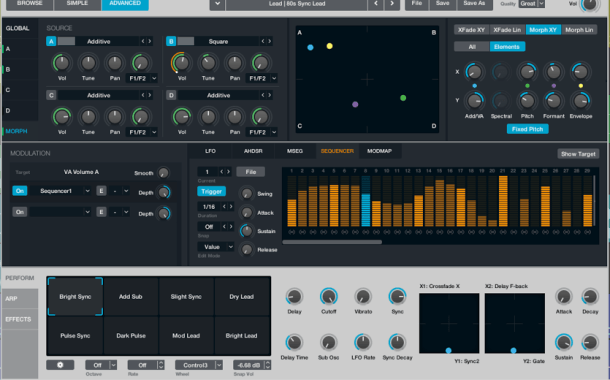Click the source B Tune knob

click(x=208, y=63)
